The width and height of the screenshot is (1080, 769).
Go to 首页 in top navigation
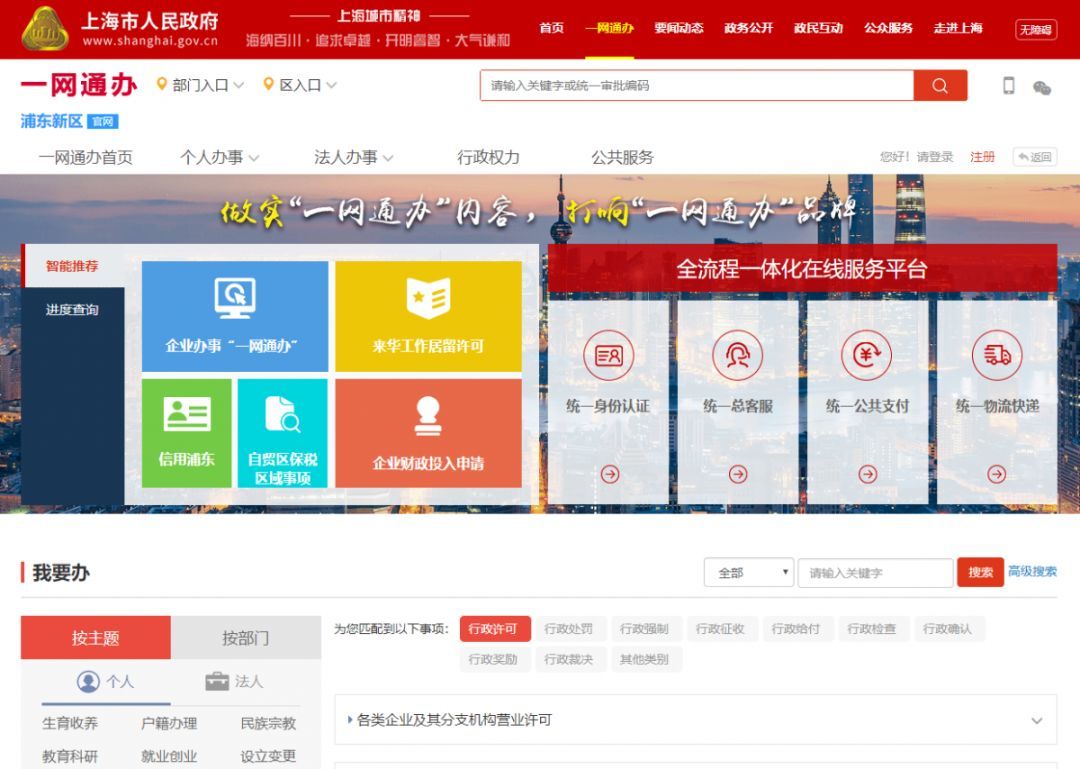552,28
